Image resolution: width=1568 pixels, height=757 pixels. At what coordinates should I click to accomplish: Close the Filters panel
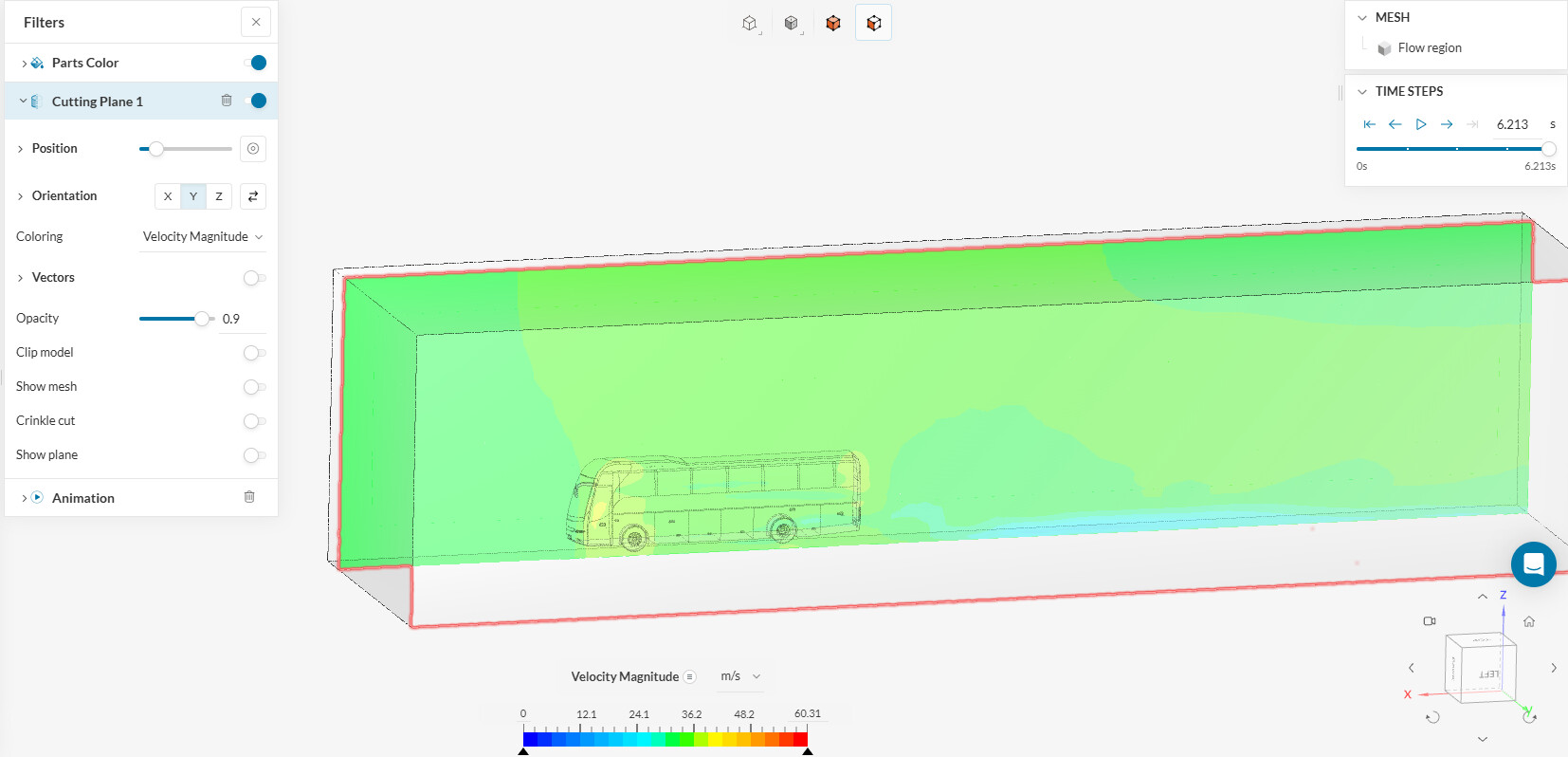pyautogui.click(x=256, y=22)
